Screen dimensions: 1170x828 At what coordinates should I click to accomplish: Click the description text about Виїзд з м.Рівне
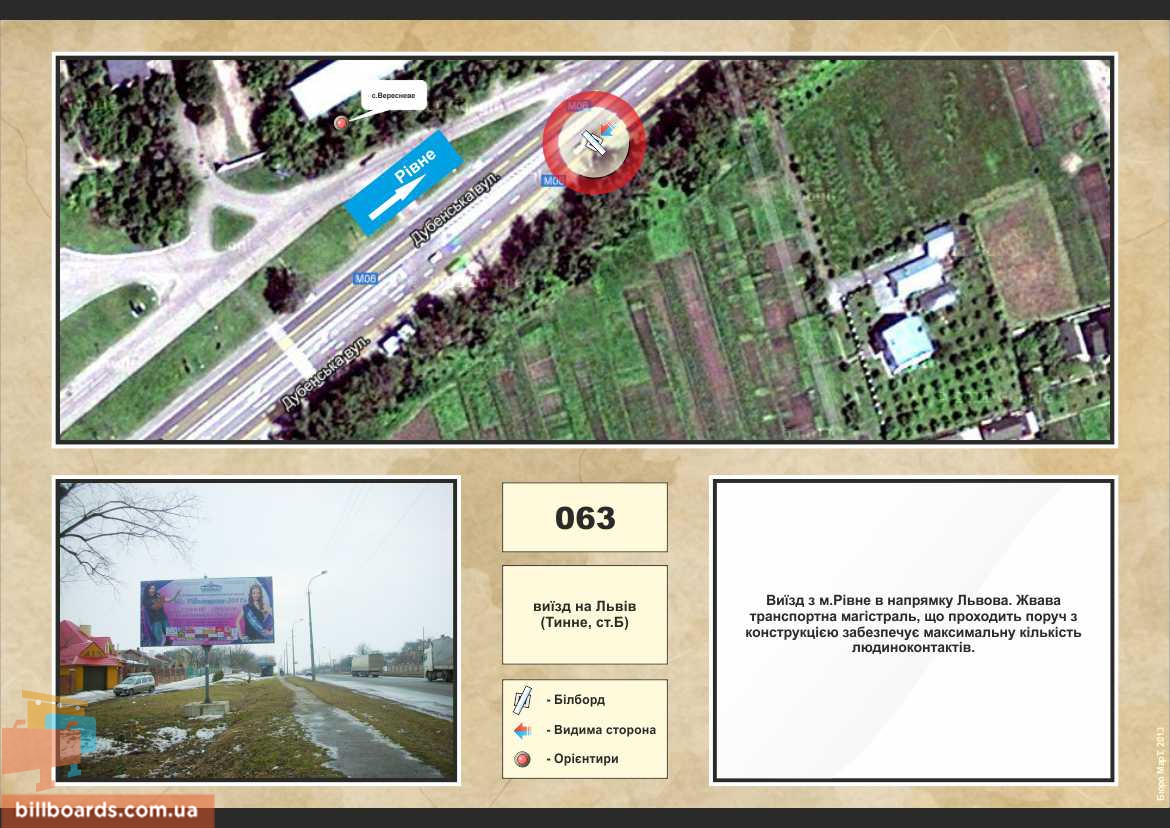coord(913,624)
